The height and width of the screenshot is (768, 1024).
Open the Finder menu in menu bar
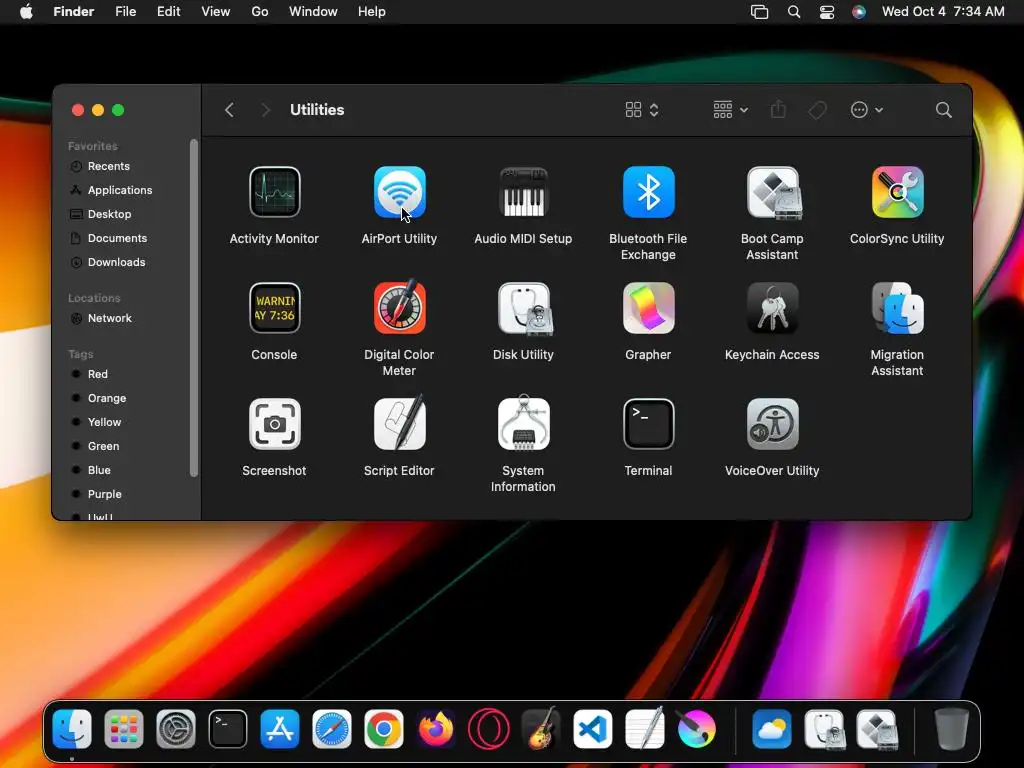tap(73, 12)
